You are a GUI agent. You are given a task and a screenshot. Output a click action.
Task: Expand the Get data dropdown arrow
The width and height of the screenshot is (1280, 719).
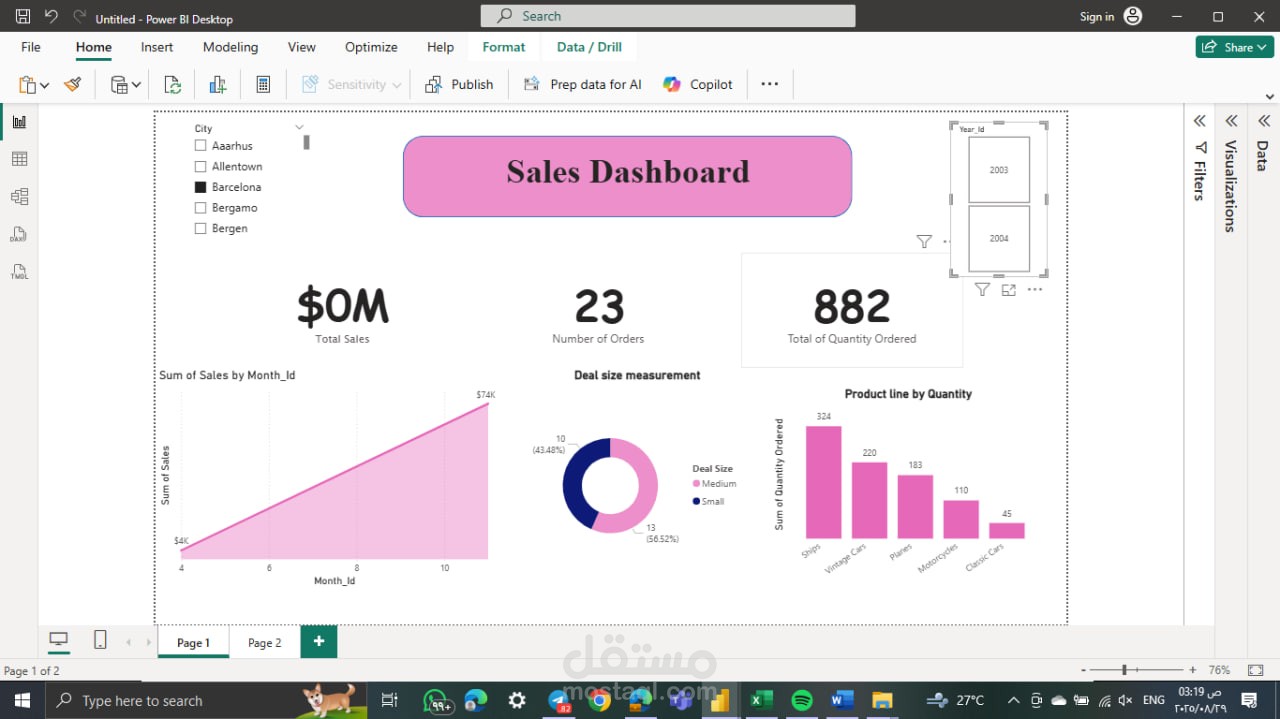click(x=137, y=86)
